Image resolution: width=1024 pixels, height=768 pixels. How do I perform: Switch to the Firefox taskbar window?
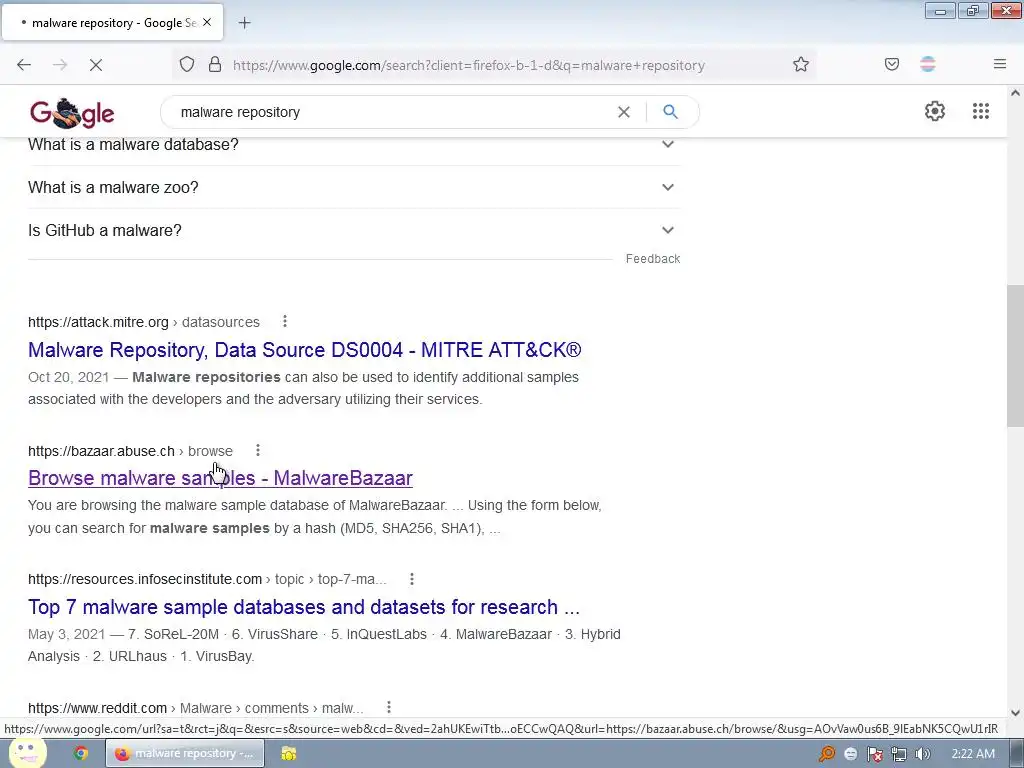tap(185, 754)
